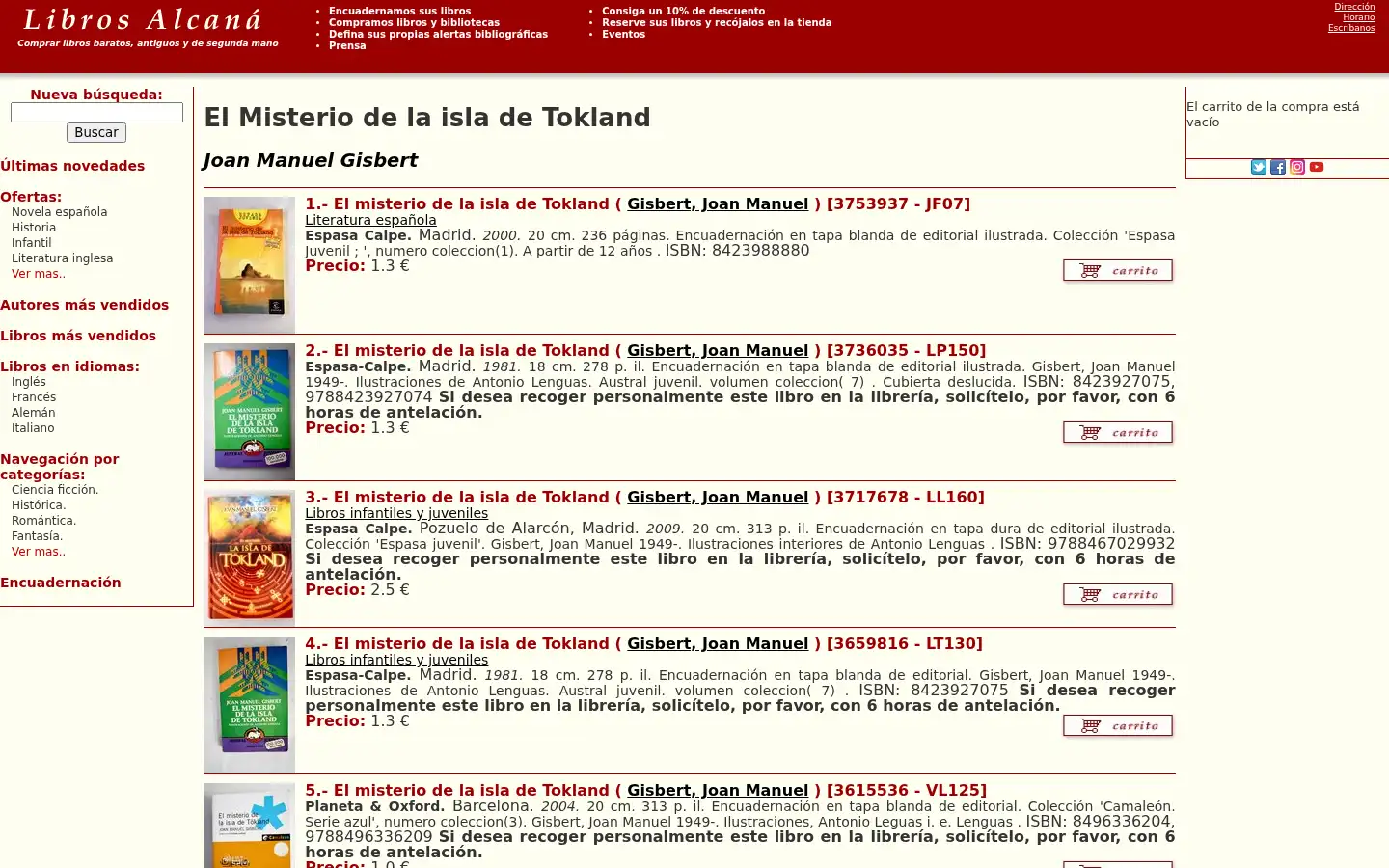Image resolution: width=1389 pixels, height=868 pixels.
Task: Expand Ver mas under Ofertas
Action: (39, 274)
